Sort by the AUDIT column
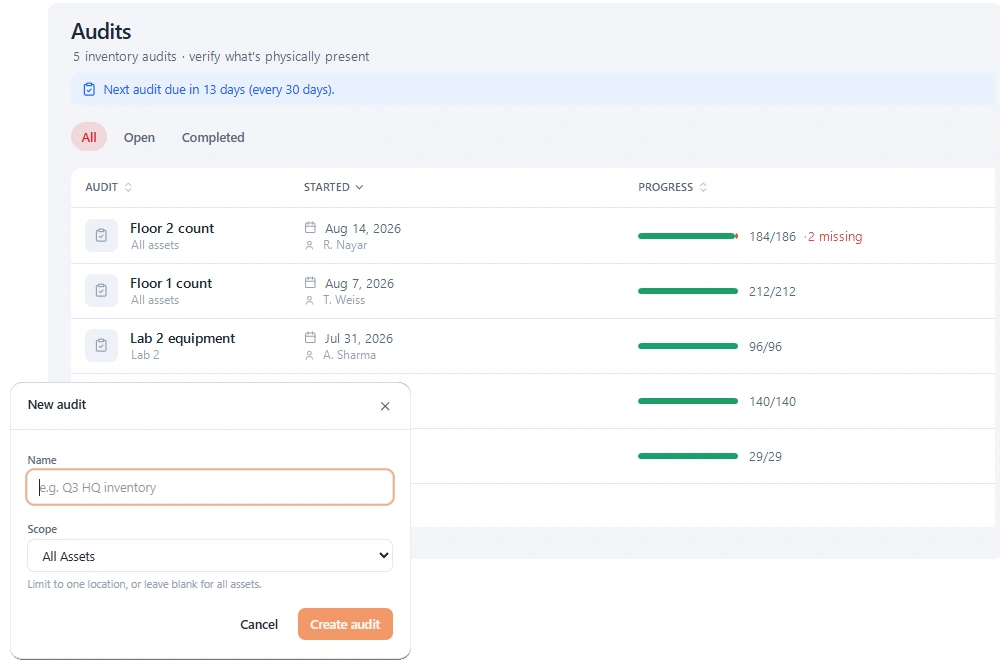 (x=108, y=187)
